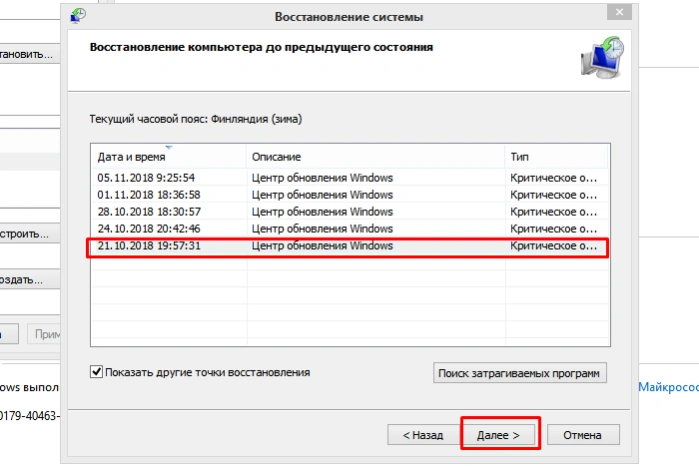699x466 pixels.
Task: Click the System Restore title bar icon
Action: 78,16
